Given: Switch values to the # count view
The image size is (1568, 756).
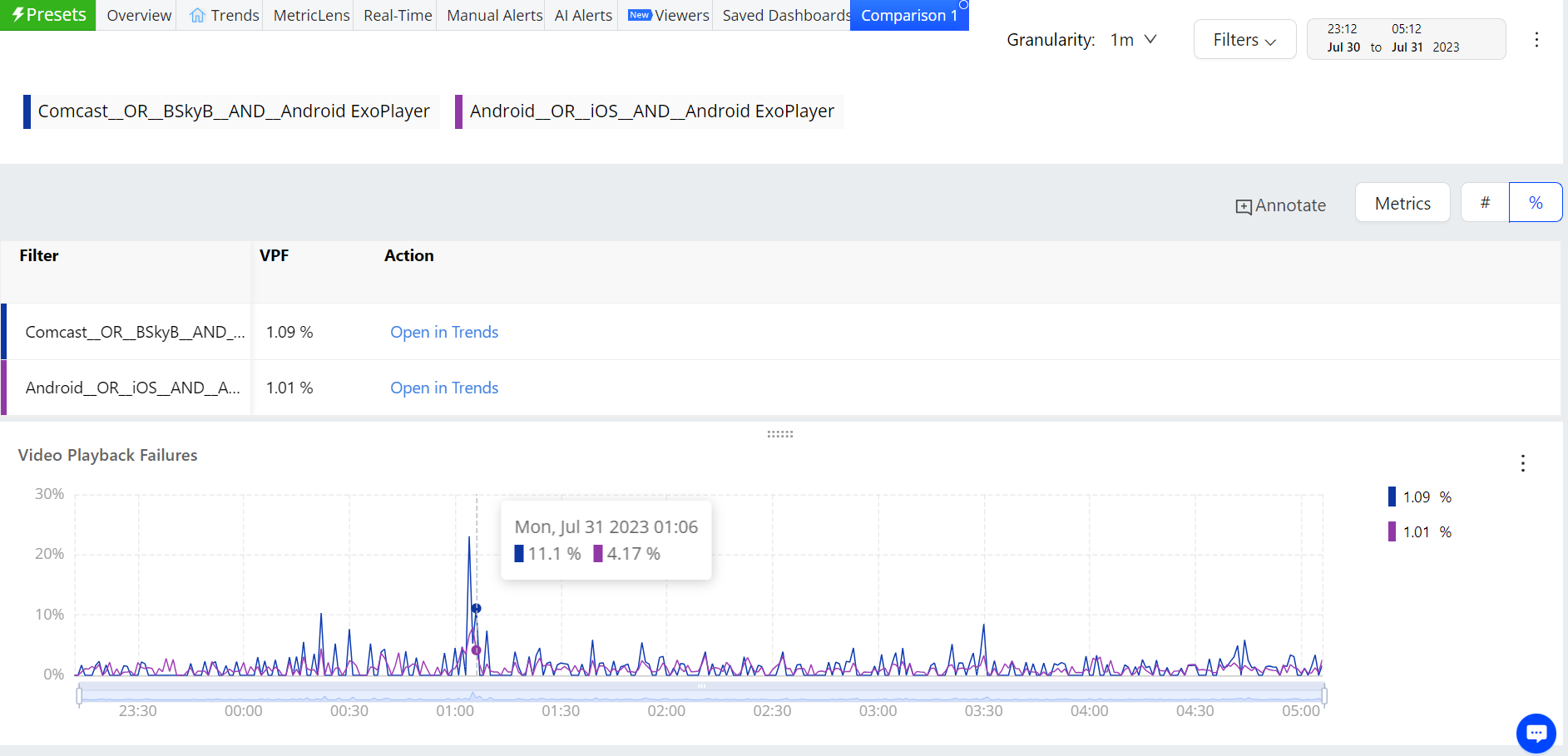Looking at the screenshot, I should 1485,203.
